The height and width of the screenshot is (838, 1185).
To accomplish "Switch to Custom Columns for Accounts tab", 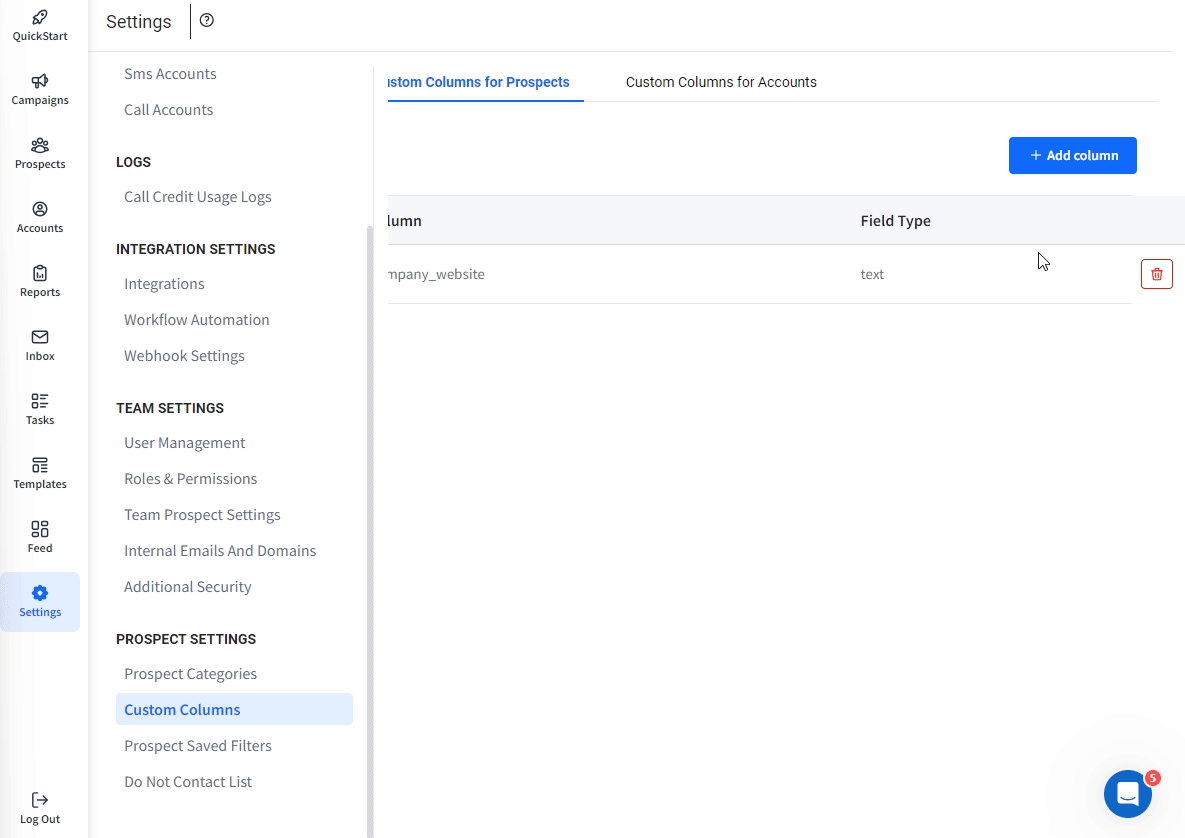I will click(721, 82).
